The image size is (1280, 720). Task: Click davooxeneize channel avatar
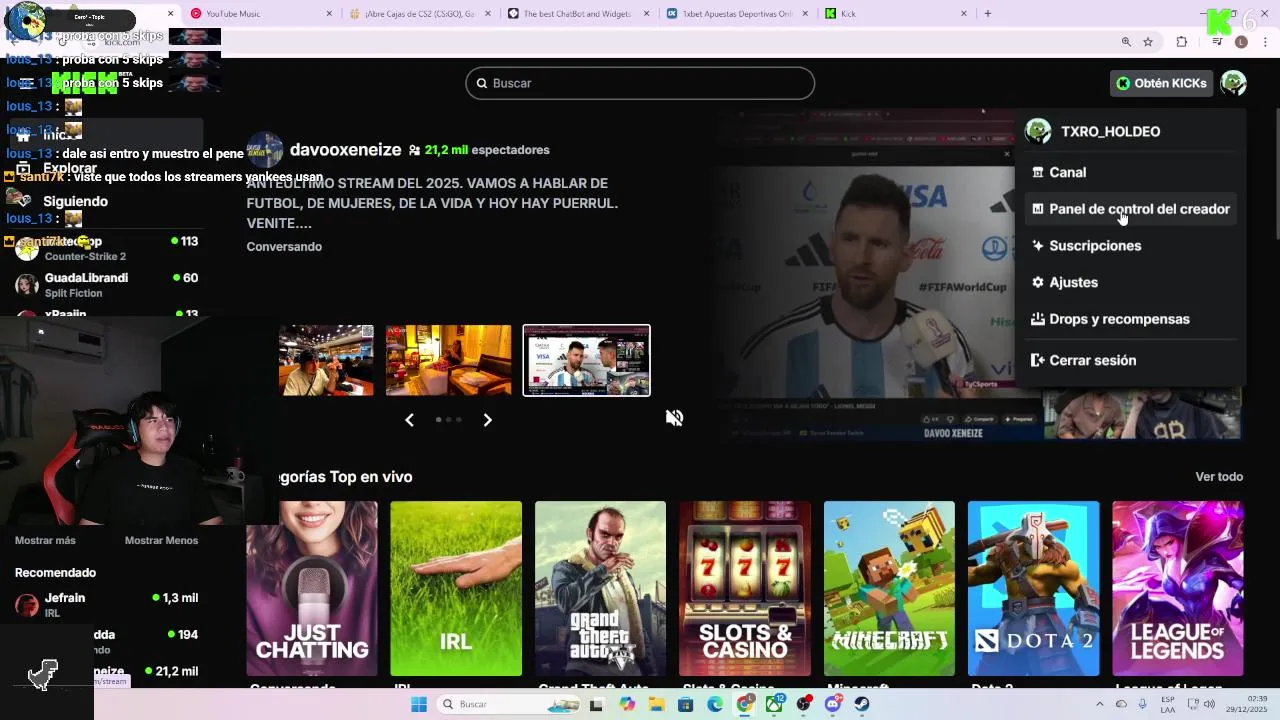(x=265, y=150)
